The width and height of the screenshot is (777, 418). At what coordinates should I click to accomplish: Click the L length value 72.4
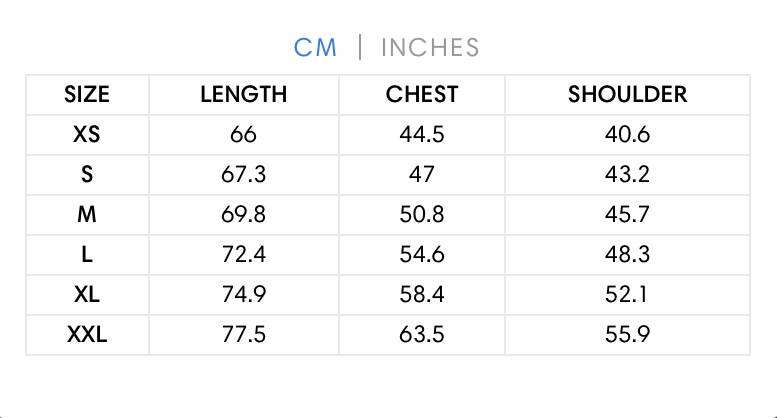tap(243, 255)
